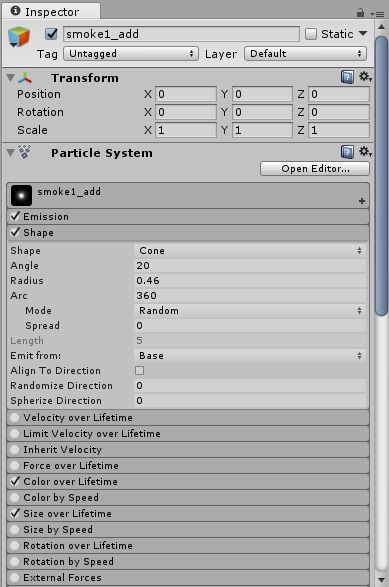This screenshot has width=389, height=587.
Task: Enable Force over Lifetime module
Action: [15, 465]
